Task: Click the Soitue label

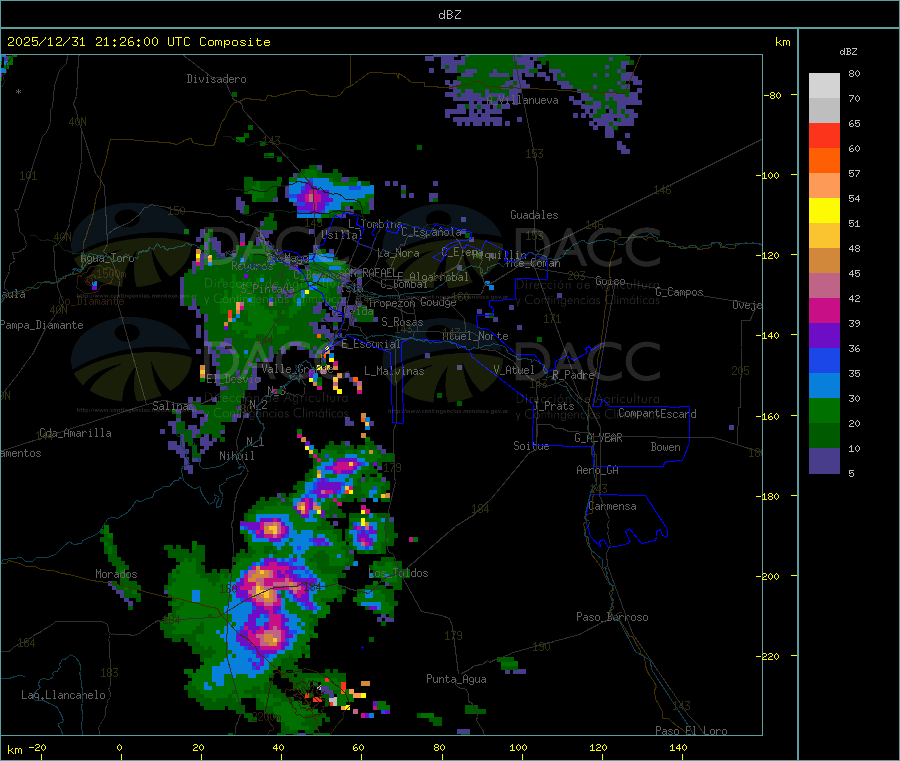Action: point(531,446)
